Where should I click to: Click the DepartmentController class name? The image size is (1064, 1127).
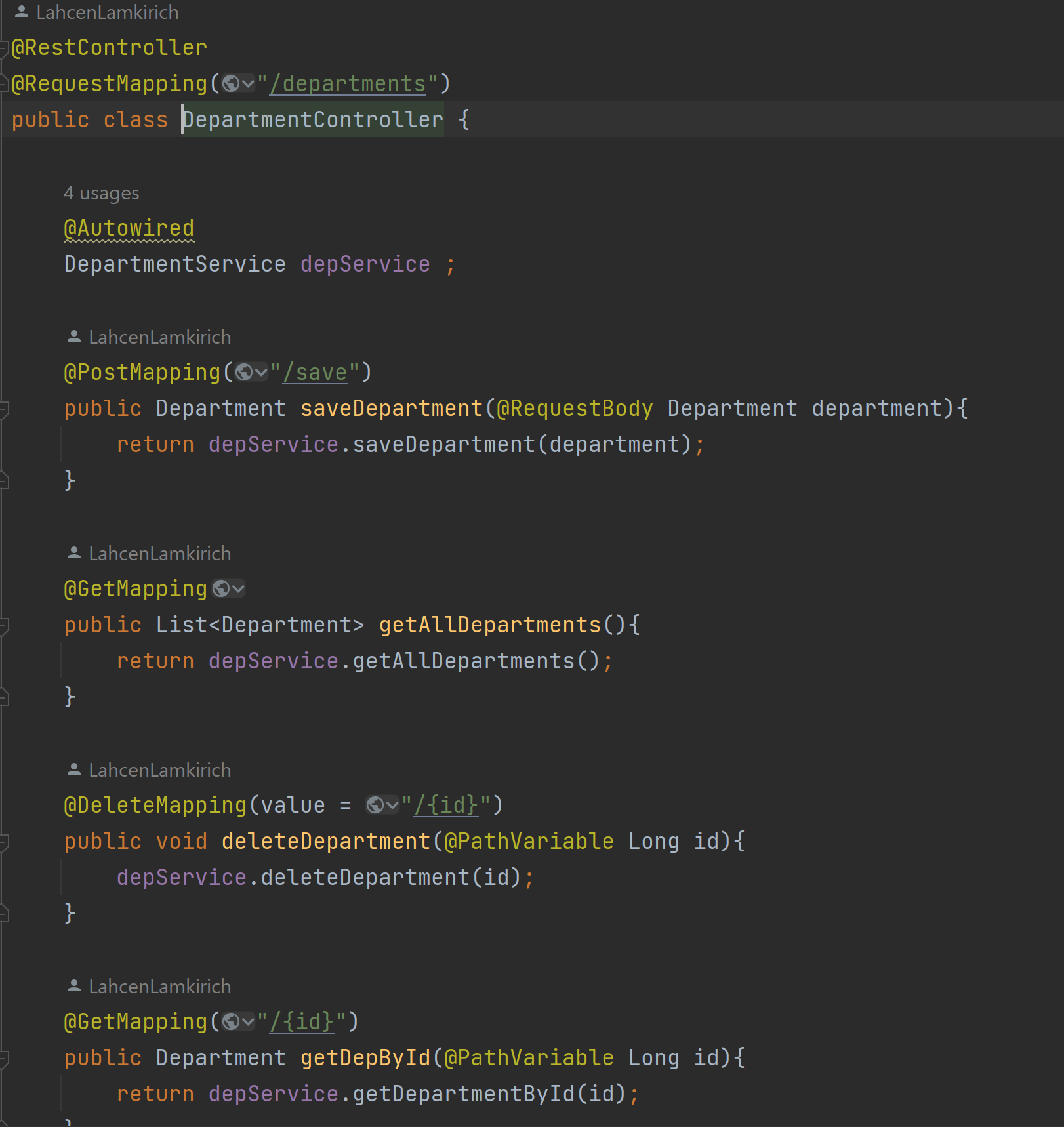tap(313, 120)
